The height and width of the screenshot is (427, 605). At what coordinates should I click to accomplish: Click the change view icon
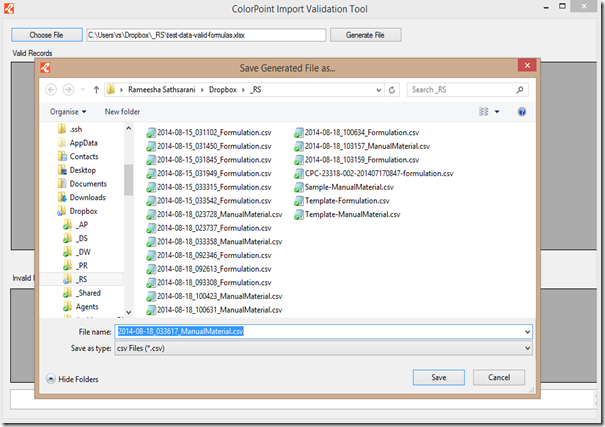click(x=483, y=112)
